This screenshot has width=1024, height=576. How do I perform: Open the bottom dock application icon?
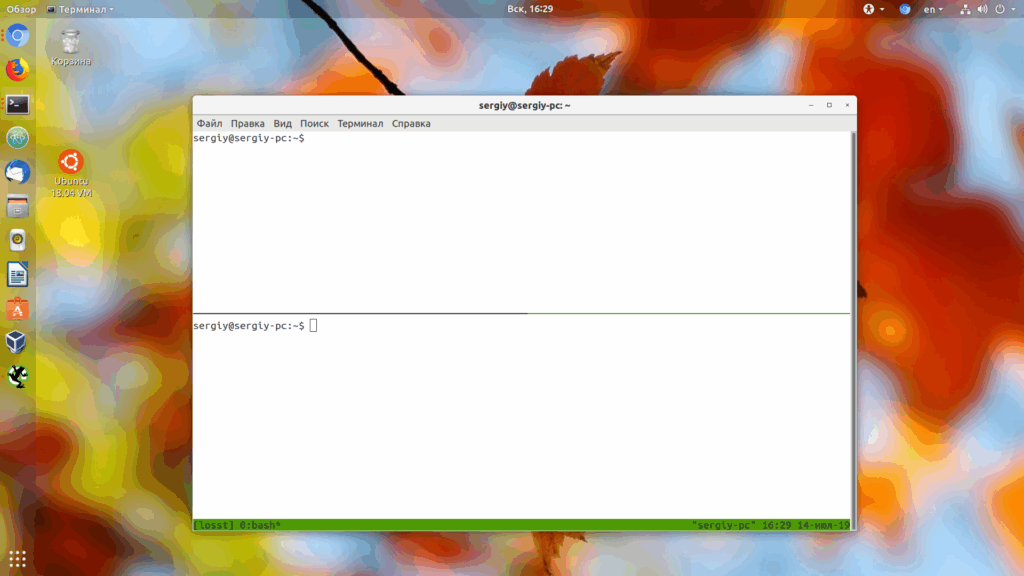(x=18, y=376)
